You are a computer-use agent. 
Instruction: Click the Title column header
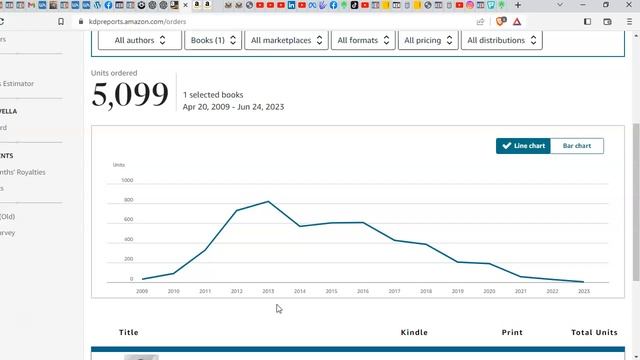coord(129,332)
